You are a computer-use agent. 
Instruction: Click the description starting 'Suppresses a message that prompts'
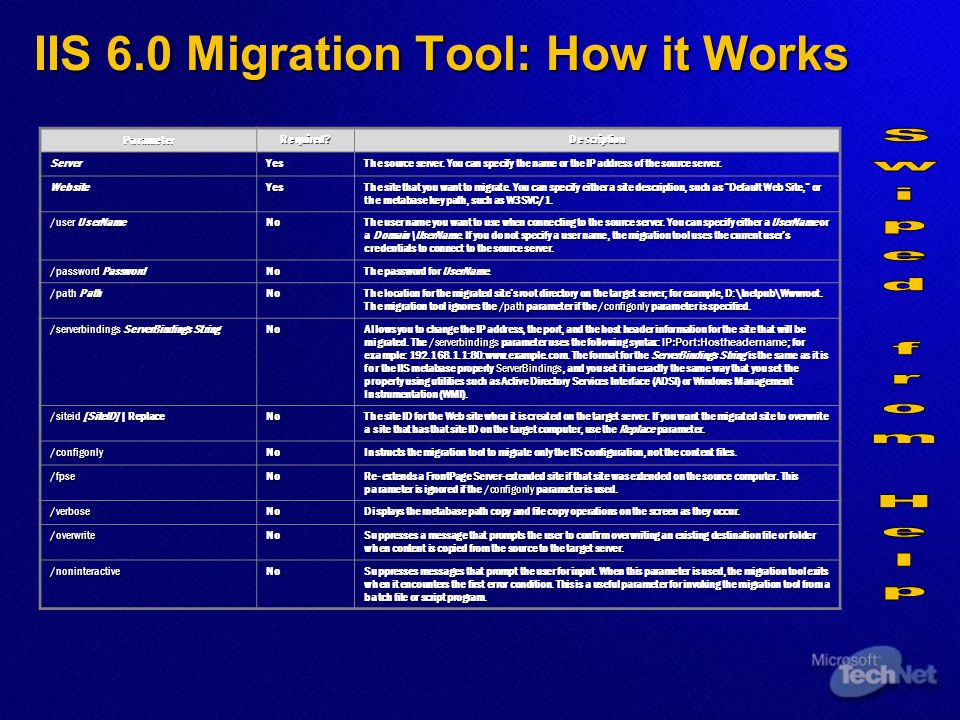pyautogui.click(x=590, y=542)
